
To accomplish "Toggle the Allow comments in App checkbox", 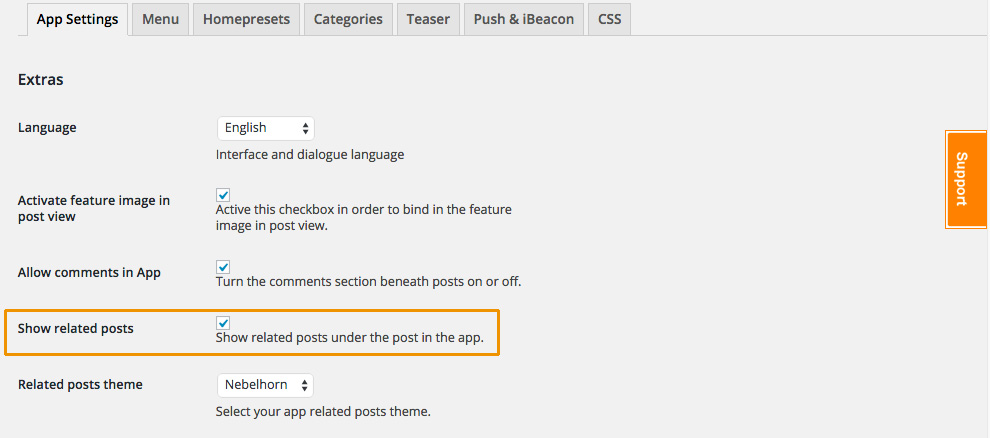I will coord(223,266).
